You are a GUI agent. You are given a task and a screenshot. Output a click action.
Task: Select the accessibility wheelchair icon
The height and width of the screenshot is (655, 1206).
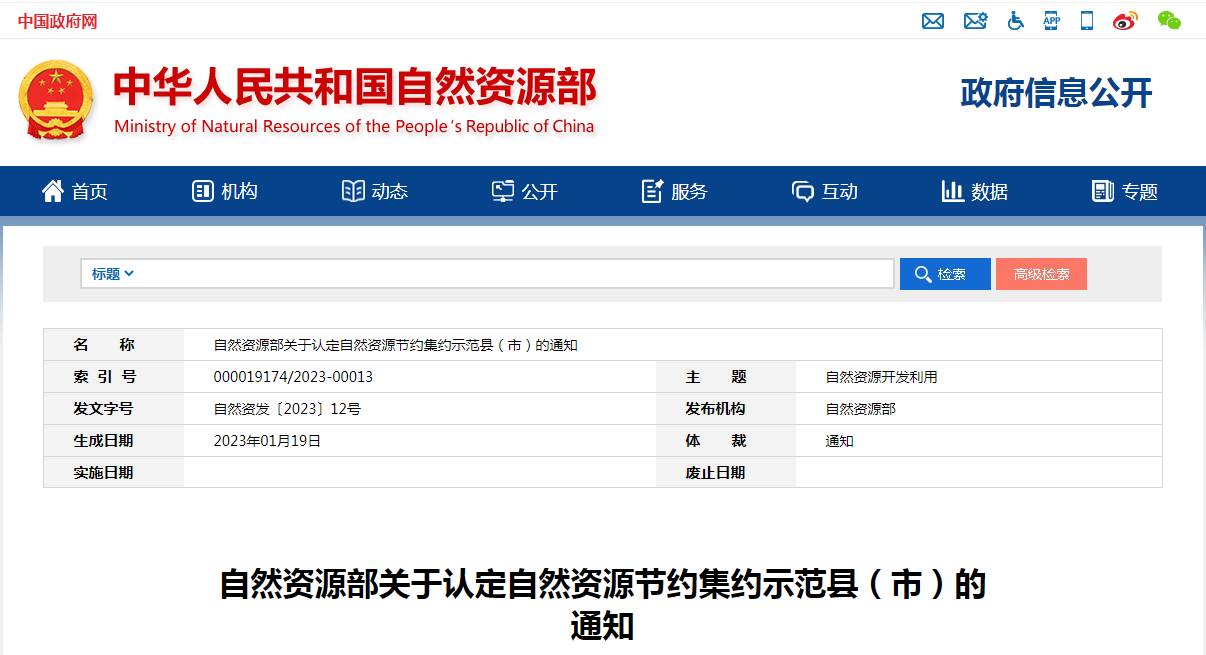[x=1015, y=21]
